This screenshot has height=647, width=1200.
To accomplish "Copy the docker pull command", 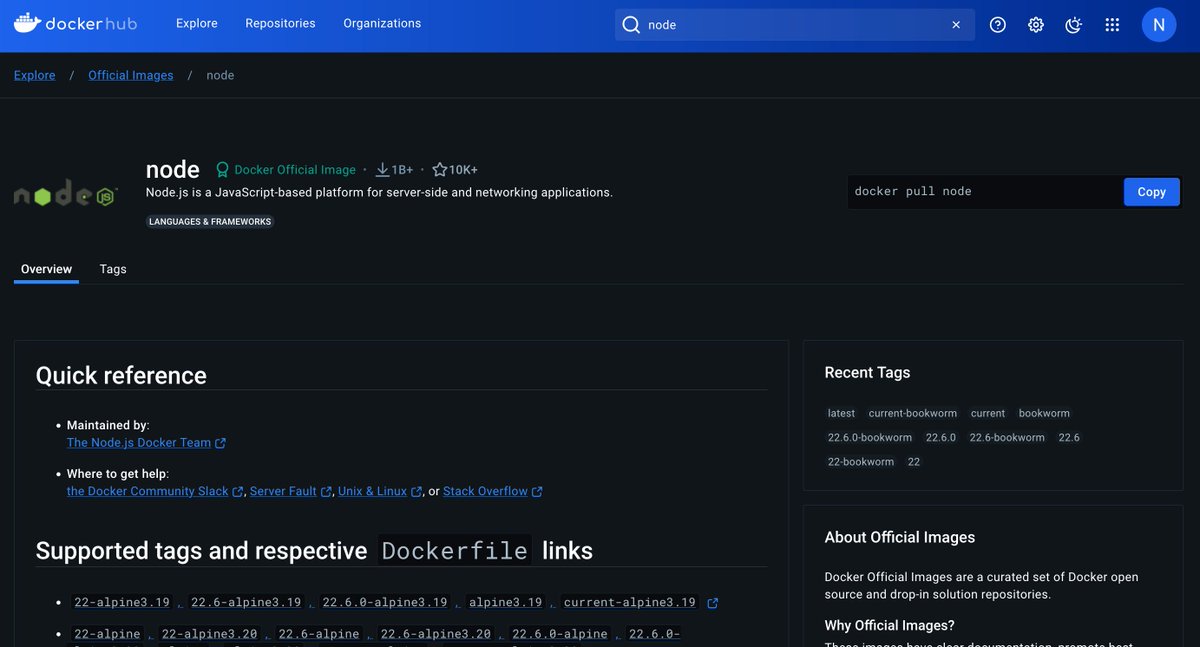I will click(1152, 192).
